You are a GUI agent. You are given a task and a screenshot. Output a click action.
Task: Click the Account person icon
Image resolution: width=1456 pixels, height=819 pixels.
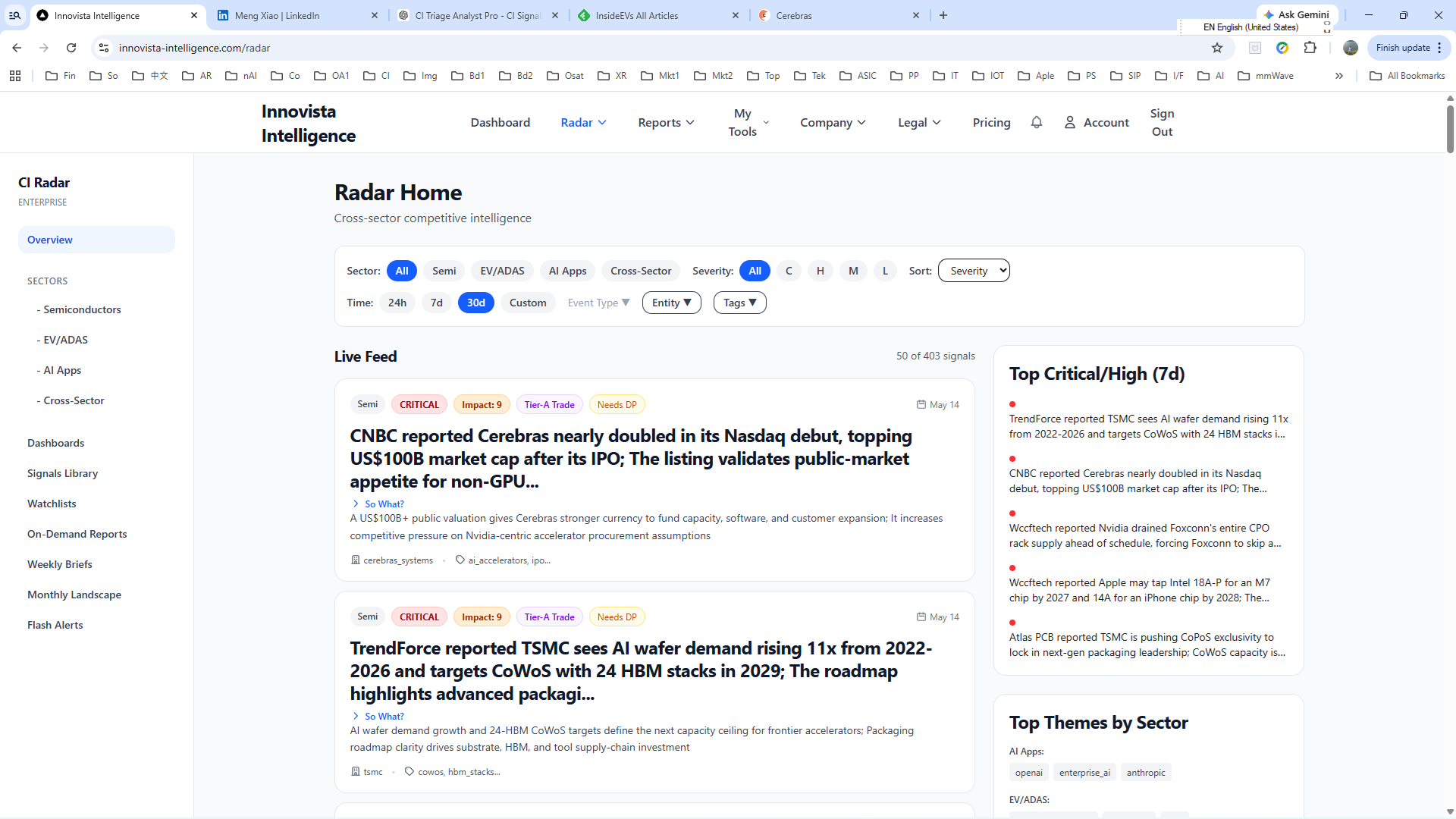tap(1070, 122)
